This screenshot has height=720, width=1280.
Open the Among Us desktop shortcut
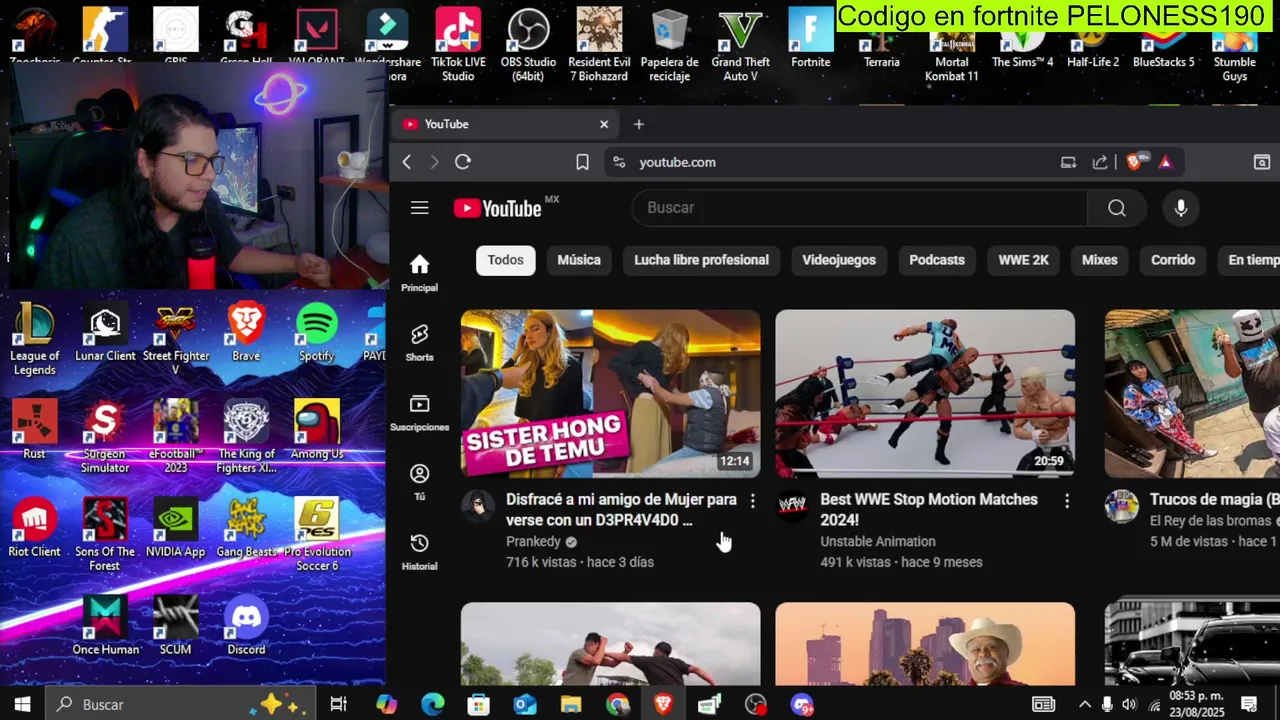(316, 430)
